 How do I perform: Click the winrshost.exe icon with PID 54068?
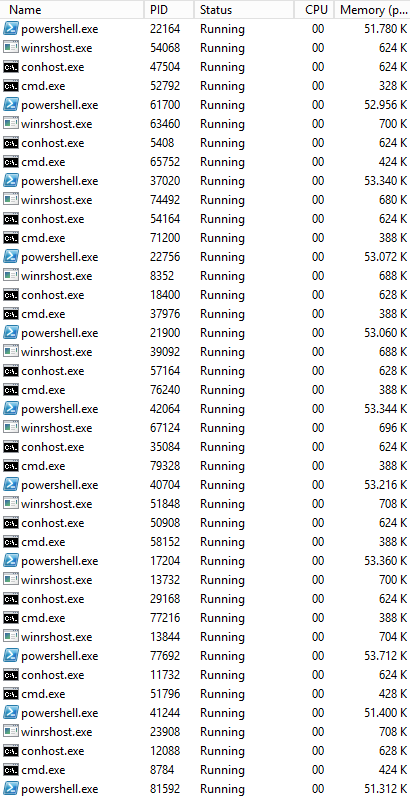[x=11, y=48]
